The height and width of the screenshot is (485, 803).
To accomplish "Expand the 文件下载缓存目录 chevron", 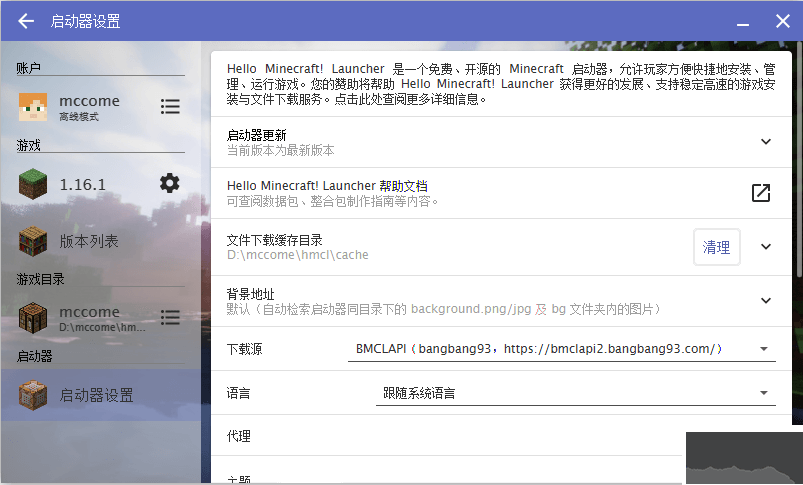I will 766,246.
